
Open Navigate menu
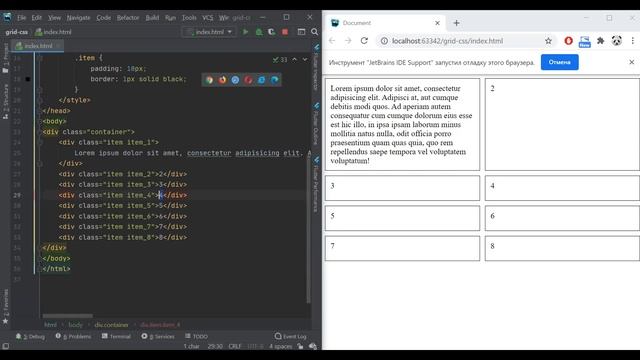(x=78, y=18)
